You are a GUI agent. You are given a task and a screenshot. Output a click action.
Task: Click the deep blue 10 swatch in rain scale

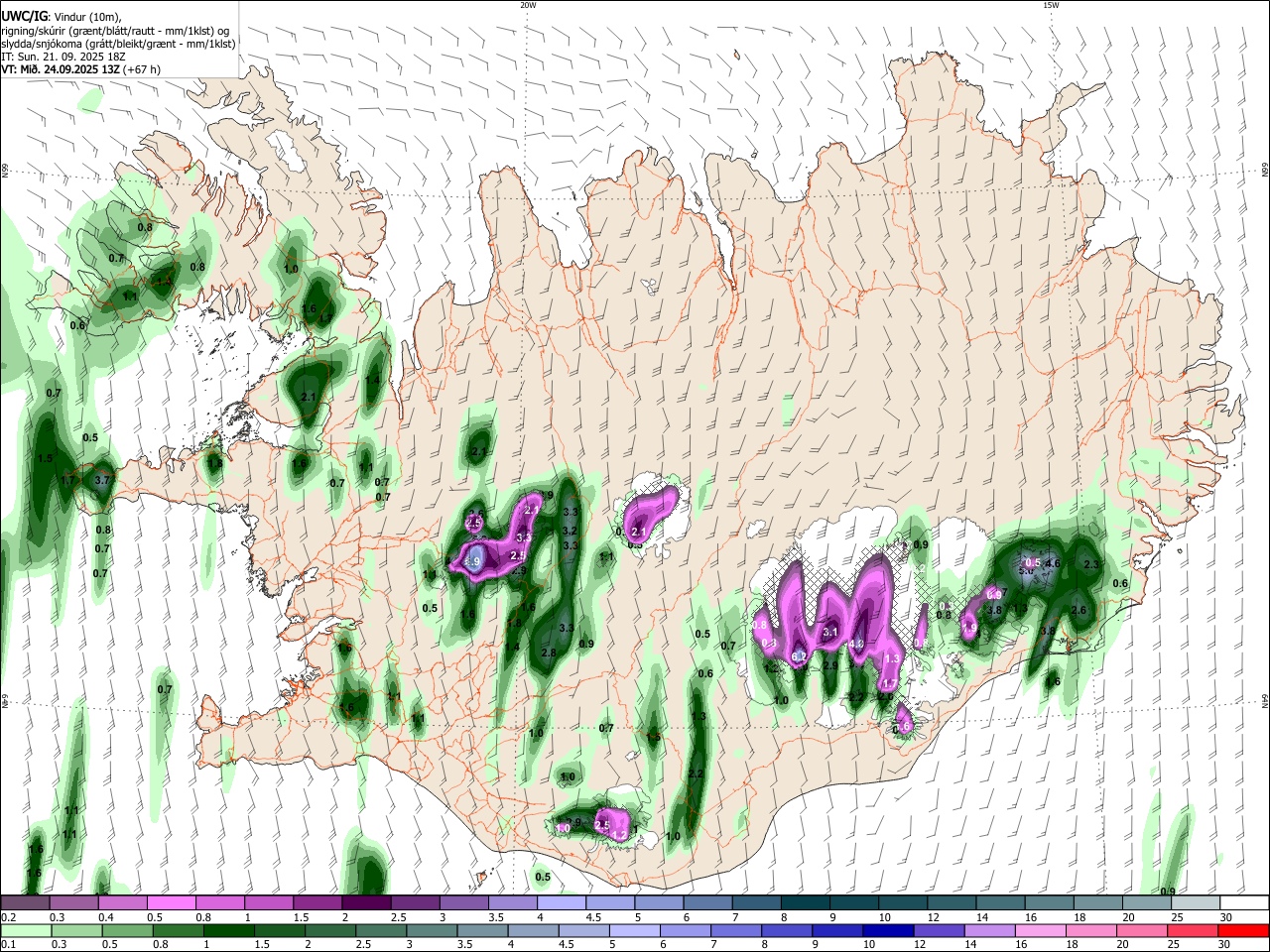tap(889, 930)
